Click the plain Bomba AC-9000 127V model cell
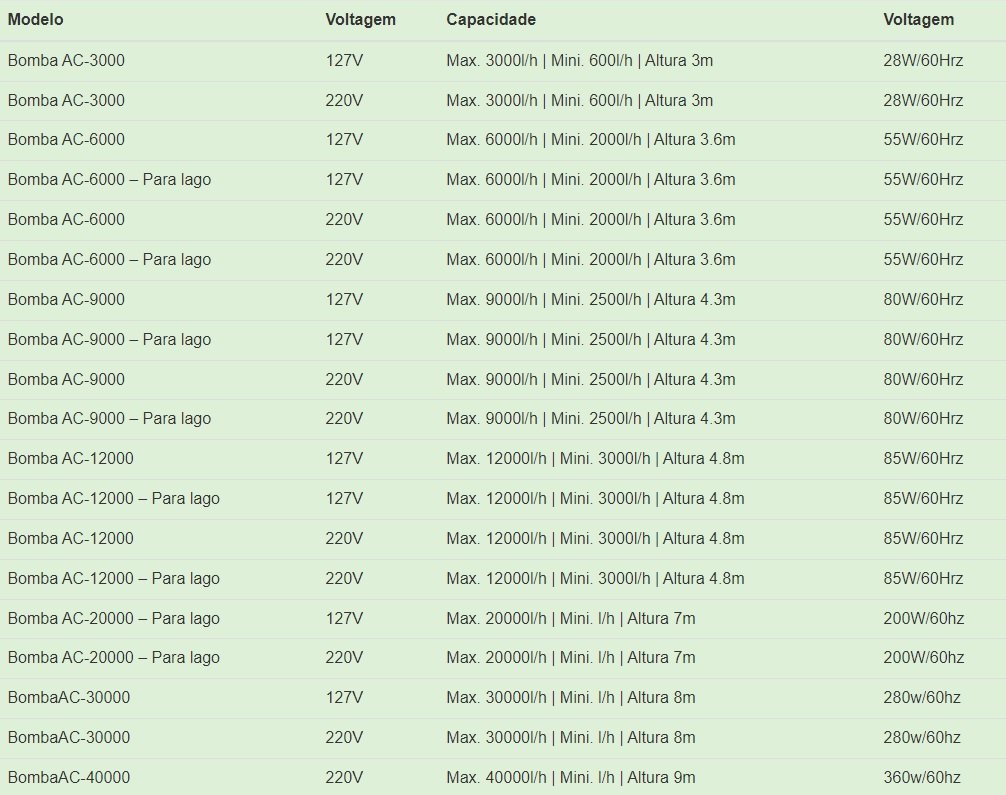Viewport: 1006px width, 795px height. click(x=66, y=299)
